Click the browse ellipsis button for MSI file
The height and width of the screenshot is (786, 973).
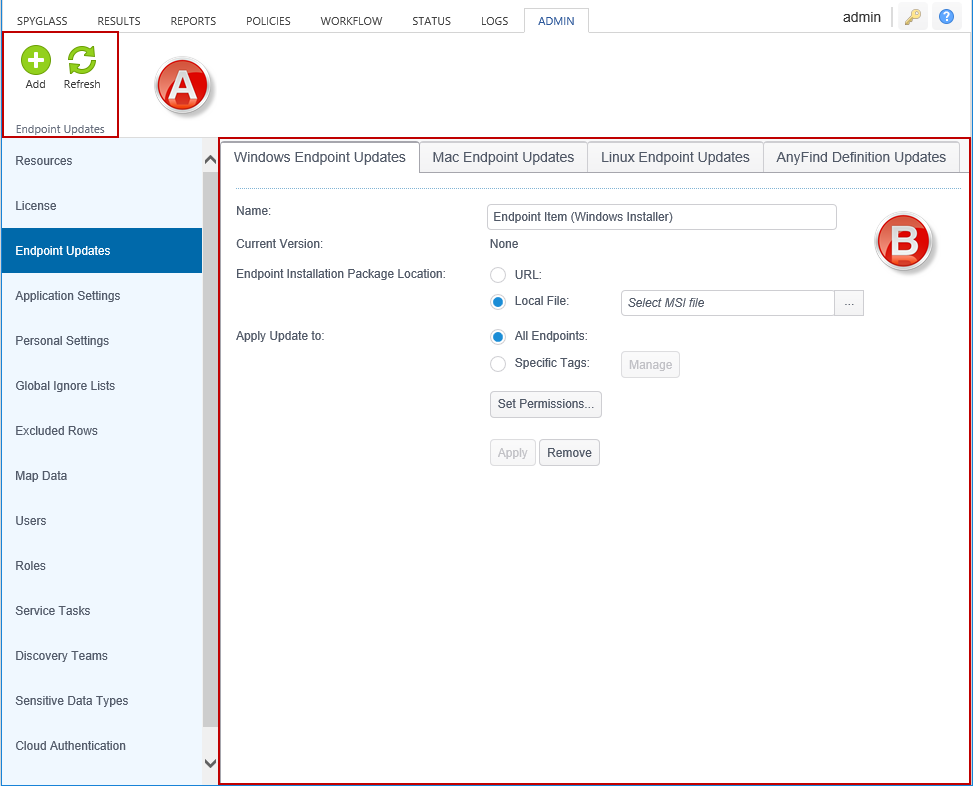849,303
